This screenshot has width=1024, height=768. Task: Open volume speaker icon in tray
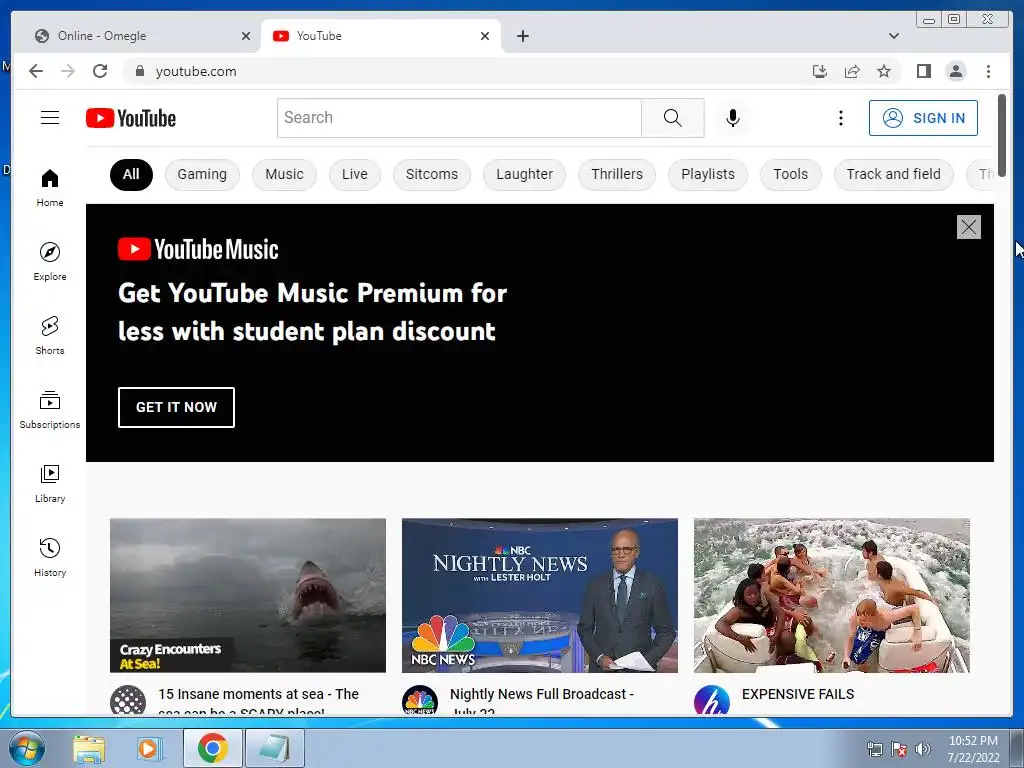click(923, 748)
